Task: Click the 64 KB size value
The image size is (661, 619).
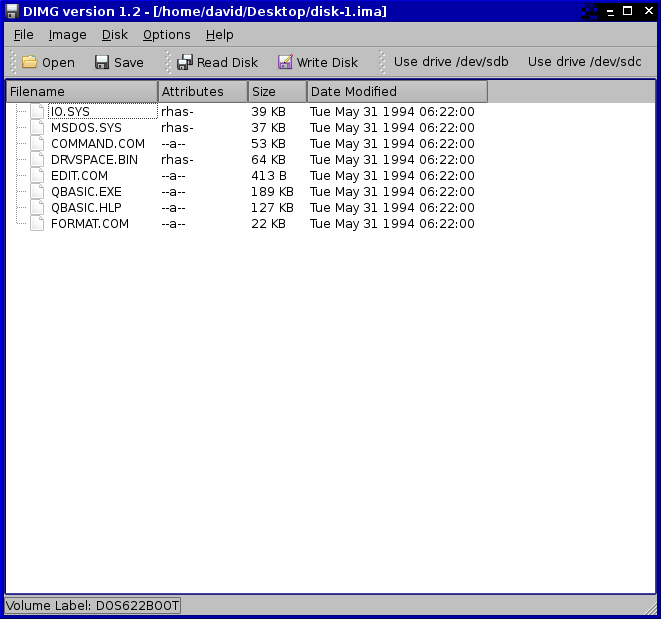Action: pyautogui.click(x=269, y=160)
